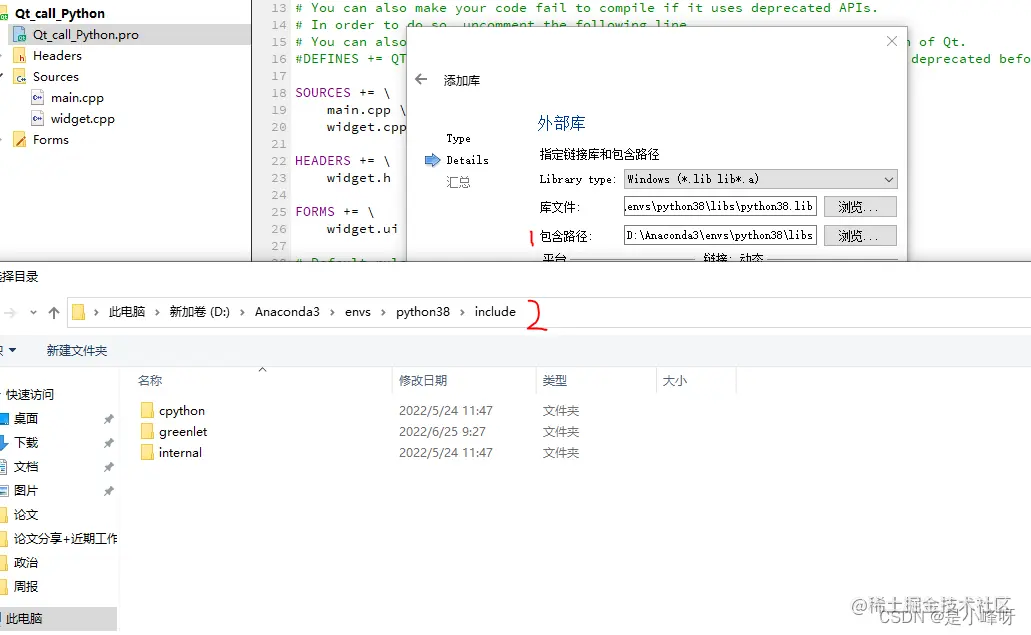
Task: Open 快速访问 in navigation pane
Action: (30, 394)
